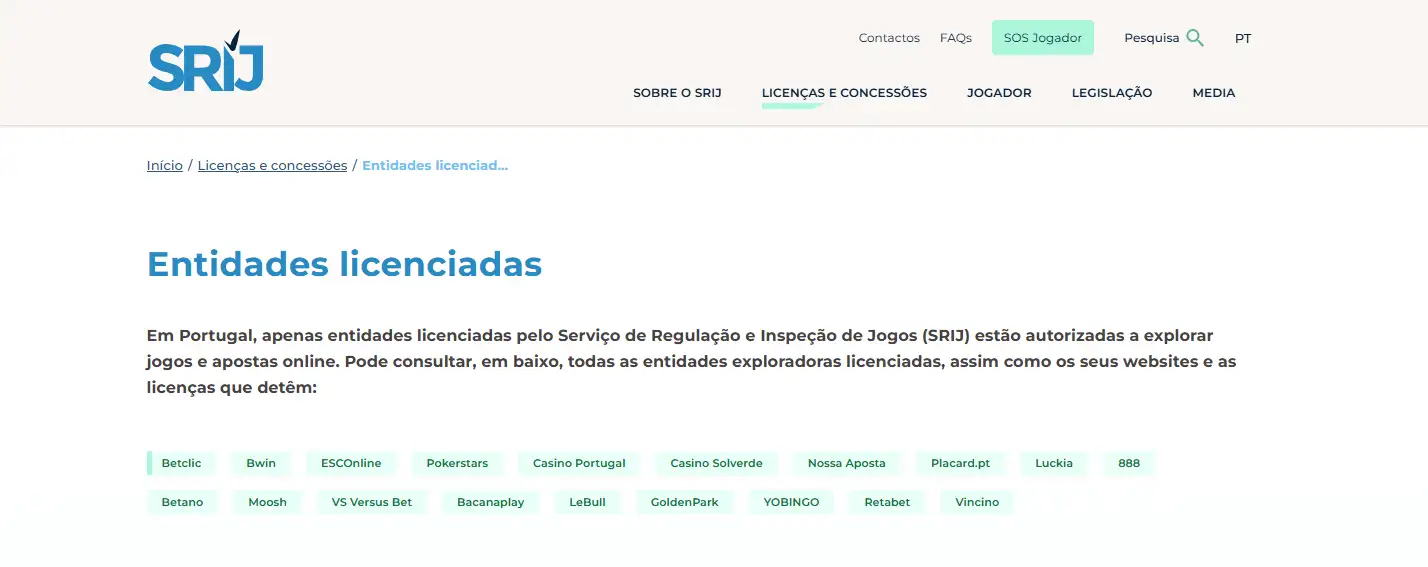Open the Media menu
Image resolution: width=1428 pixels, height=567 pixels.
coord(1214,93)
